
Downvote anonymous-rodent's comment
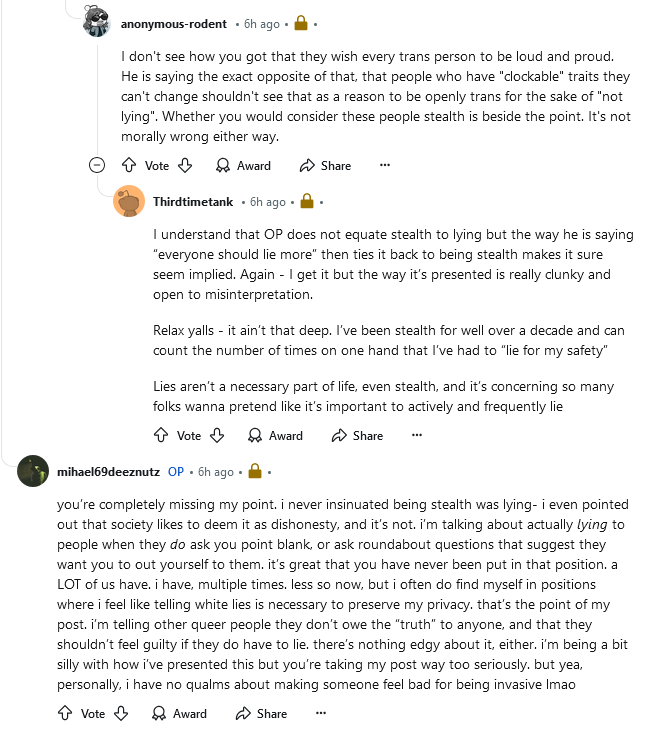pyautogui.click(x=185, y=166)
